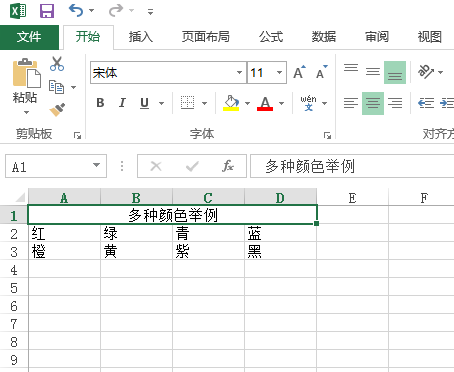Apply yellow fill color with bucket icon
This screenshot has width=454, height=372.
click(231, 103)
